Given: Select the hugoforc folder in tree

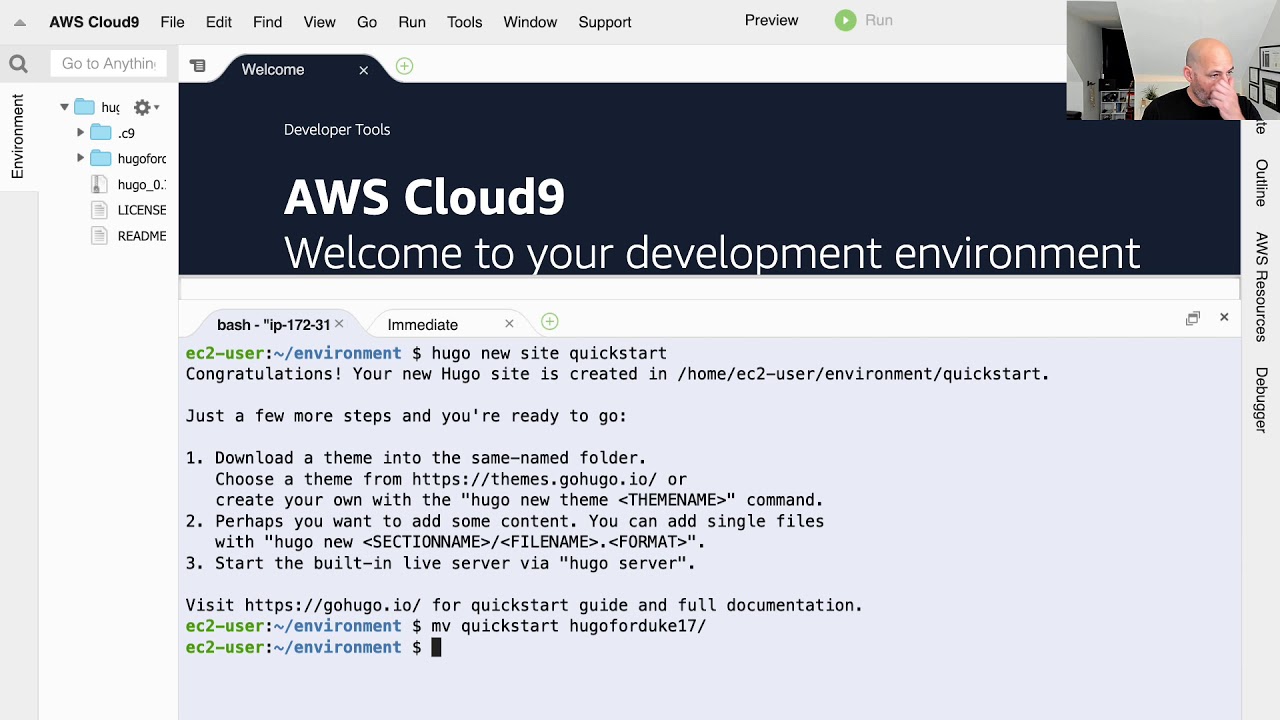Looking at the screenshot, I should pos(141,159).
